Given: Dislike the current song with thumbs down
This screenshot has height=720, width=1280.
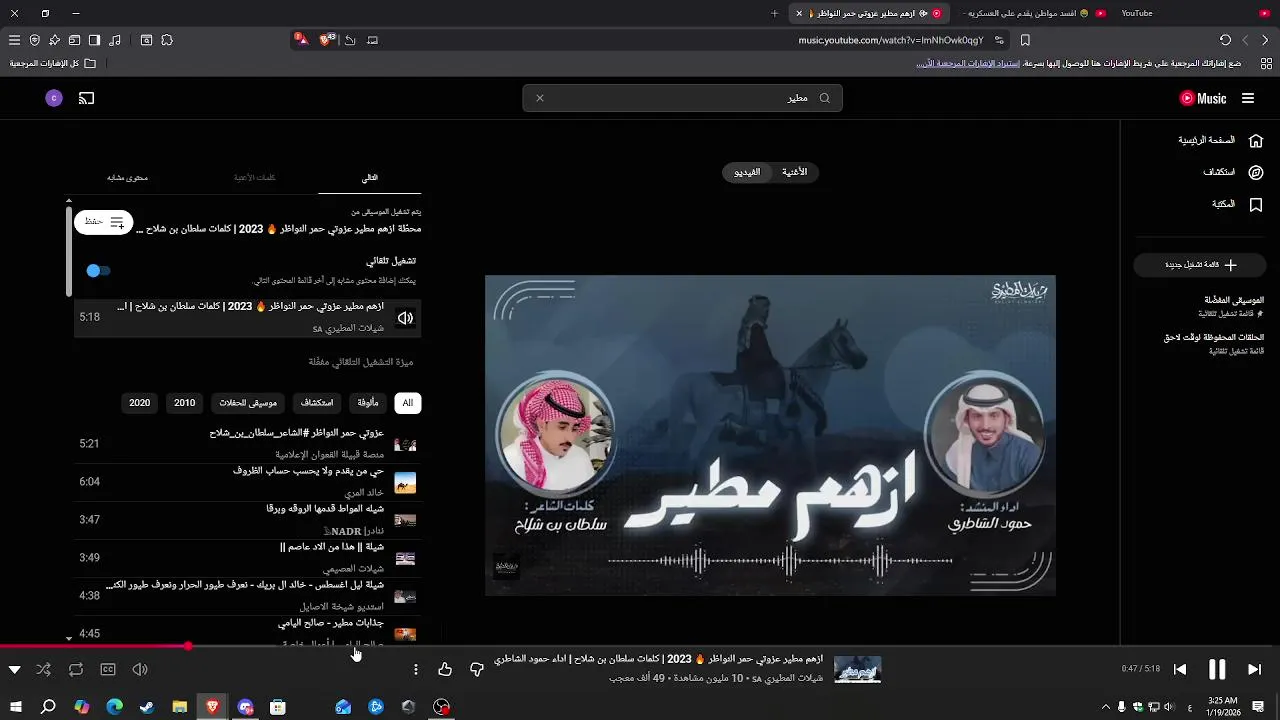Looking at the screenshot, I should pyautogui.click(x=477, y=669).
